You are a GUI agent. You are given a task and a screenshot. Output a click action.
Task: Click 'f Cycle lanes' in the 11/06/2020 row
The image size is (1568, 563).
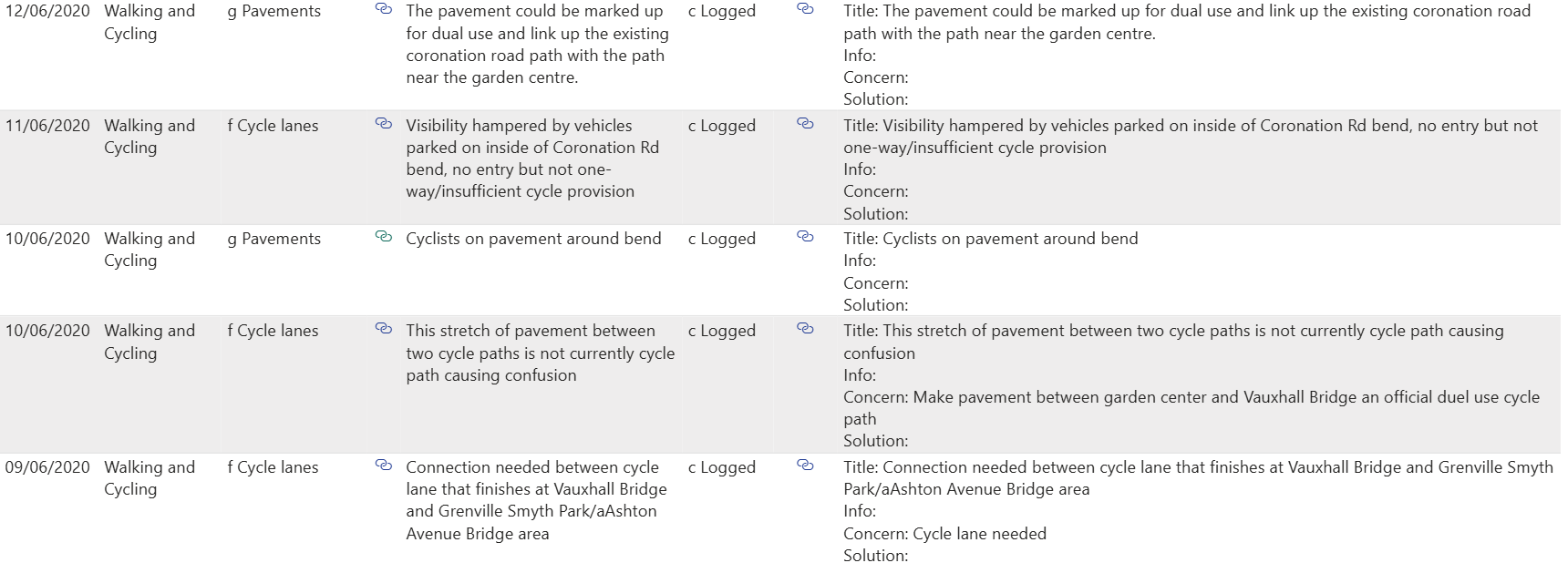click(x=273, y=126)
